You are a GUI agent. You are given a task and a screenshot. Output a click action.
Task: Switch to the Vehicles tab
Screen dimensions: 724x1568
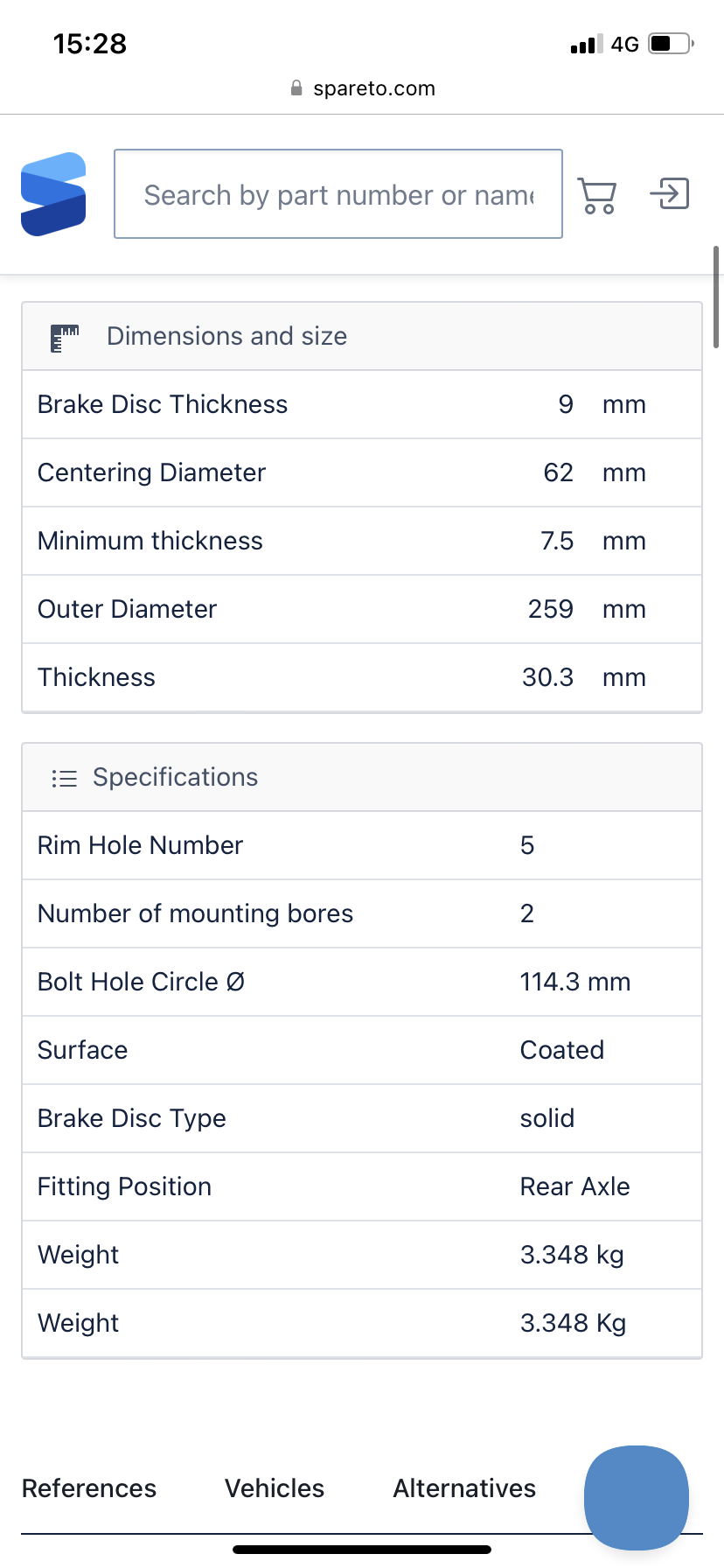point(275,1488)
